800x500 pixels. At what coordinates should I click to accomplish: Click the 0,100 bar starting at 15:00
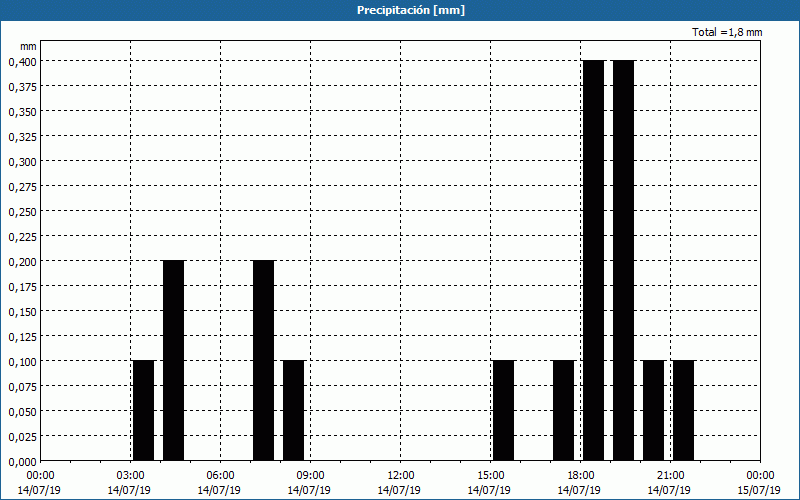click(x=504, y=411)
